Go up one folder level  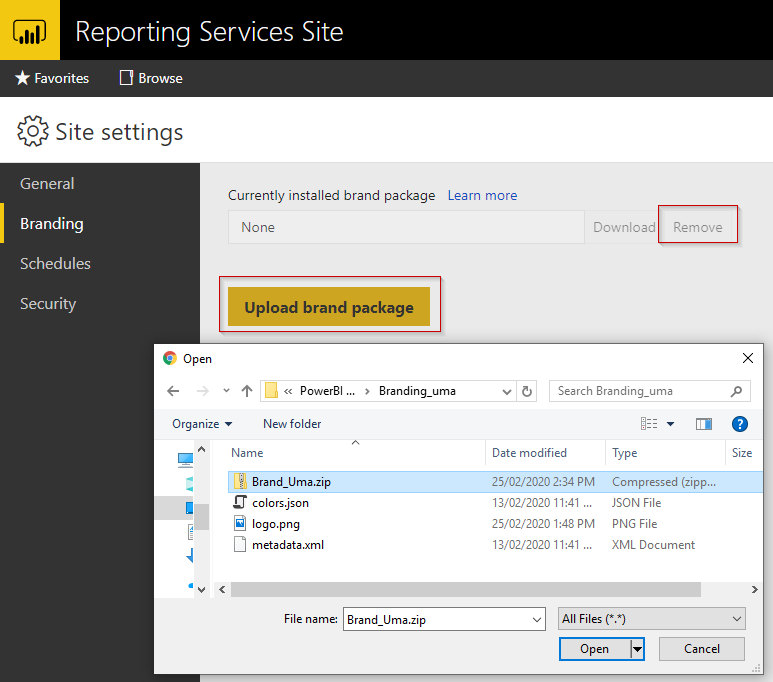point(247,391)
